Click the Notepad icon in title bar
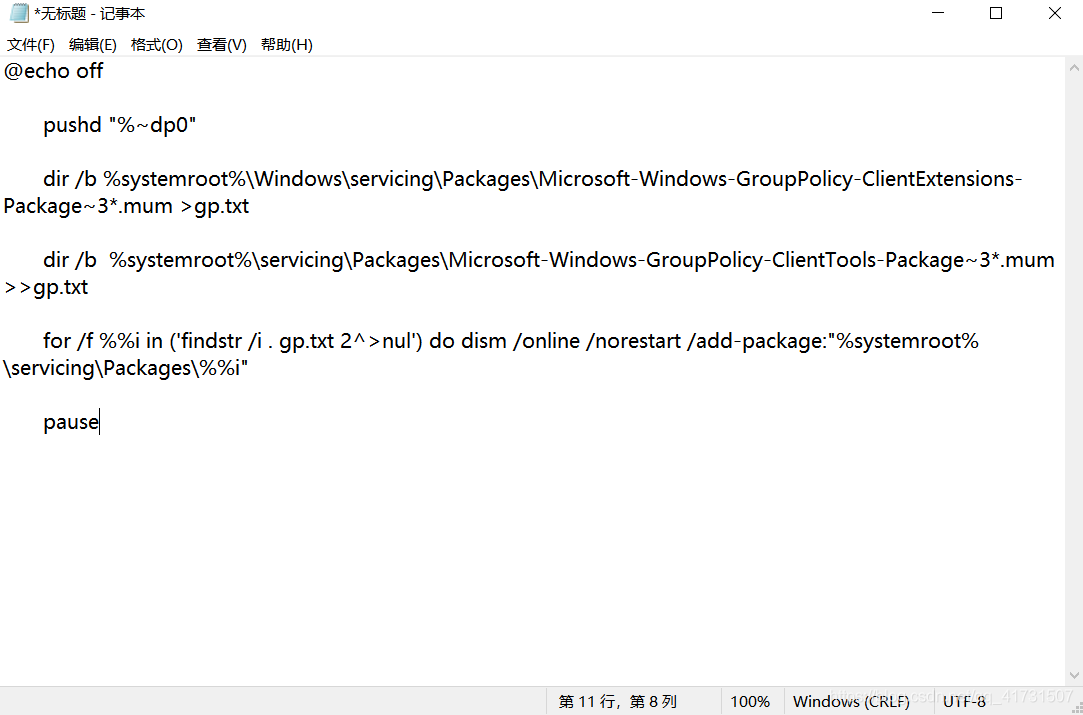Viewport: 1083px width, 715px height. tap(19, 13)
